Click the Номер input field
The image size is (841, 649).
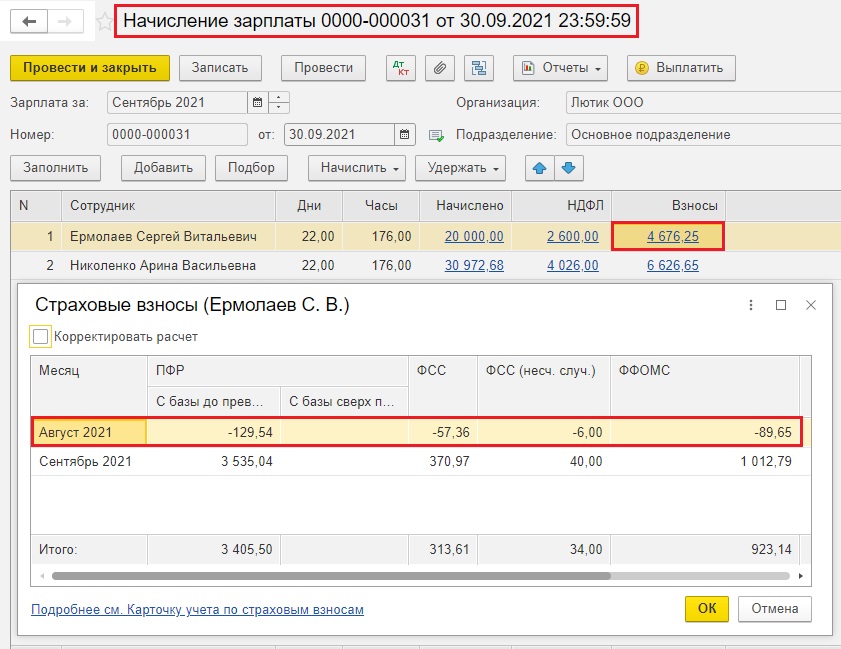tap(178, 134)
